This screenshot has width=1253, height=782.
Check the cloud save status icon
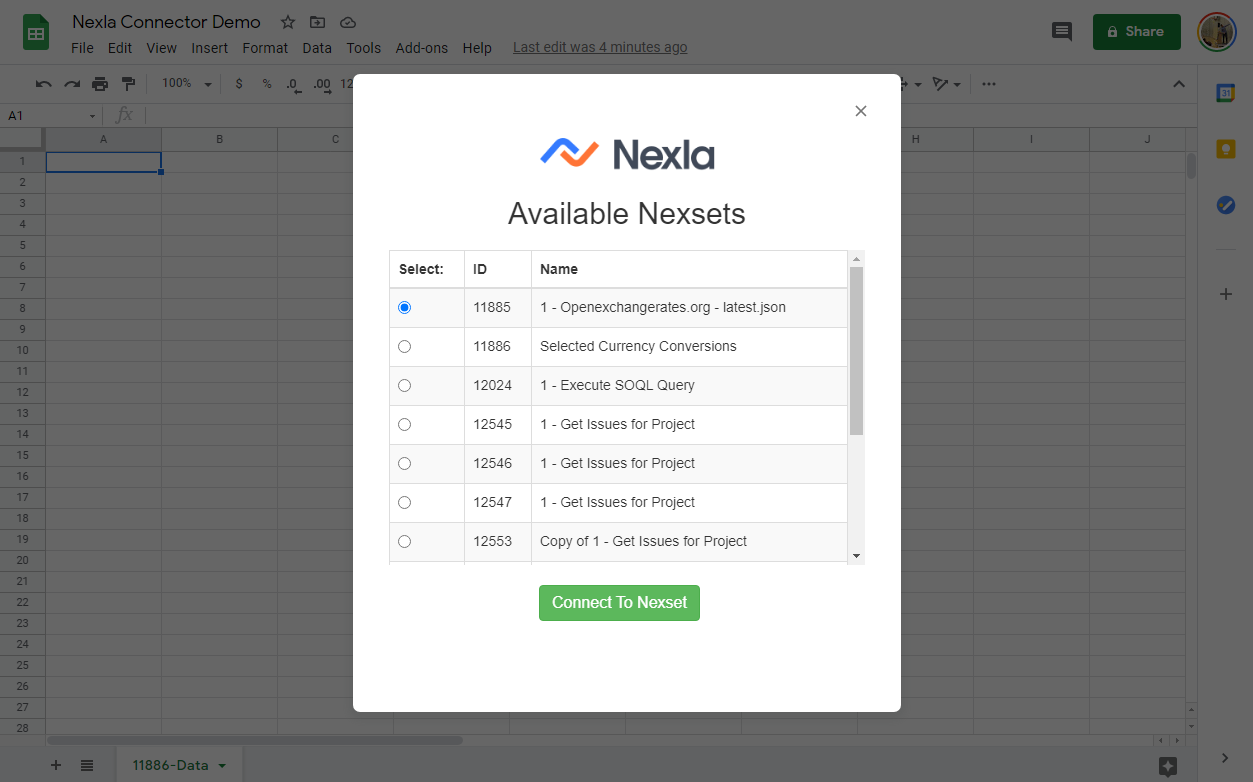point(347,22)
